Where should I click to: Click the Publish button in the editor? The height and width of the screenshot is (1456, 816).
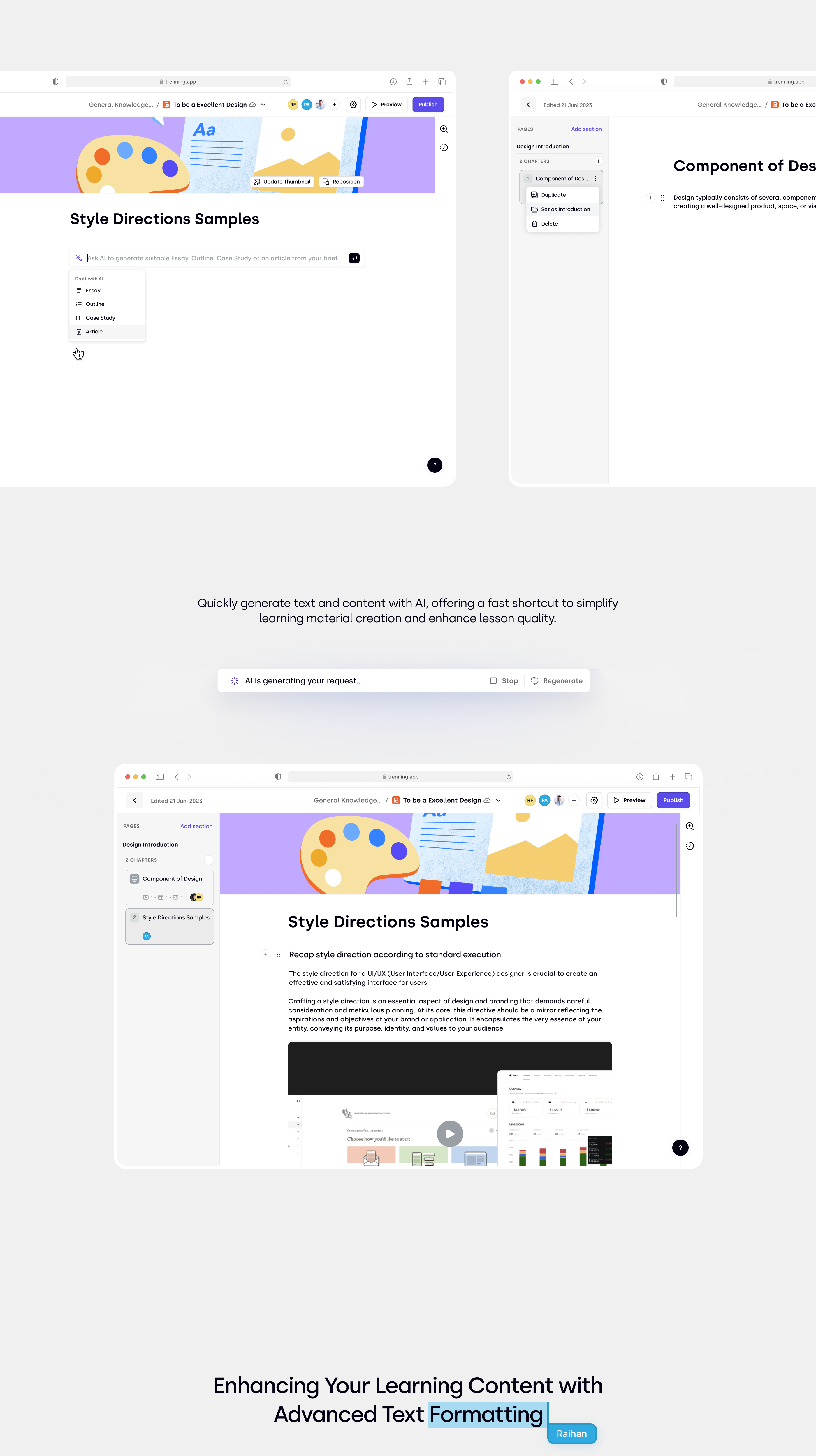tap(428, 104)
